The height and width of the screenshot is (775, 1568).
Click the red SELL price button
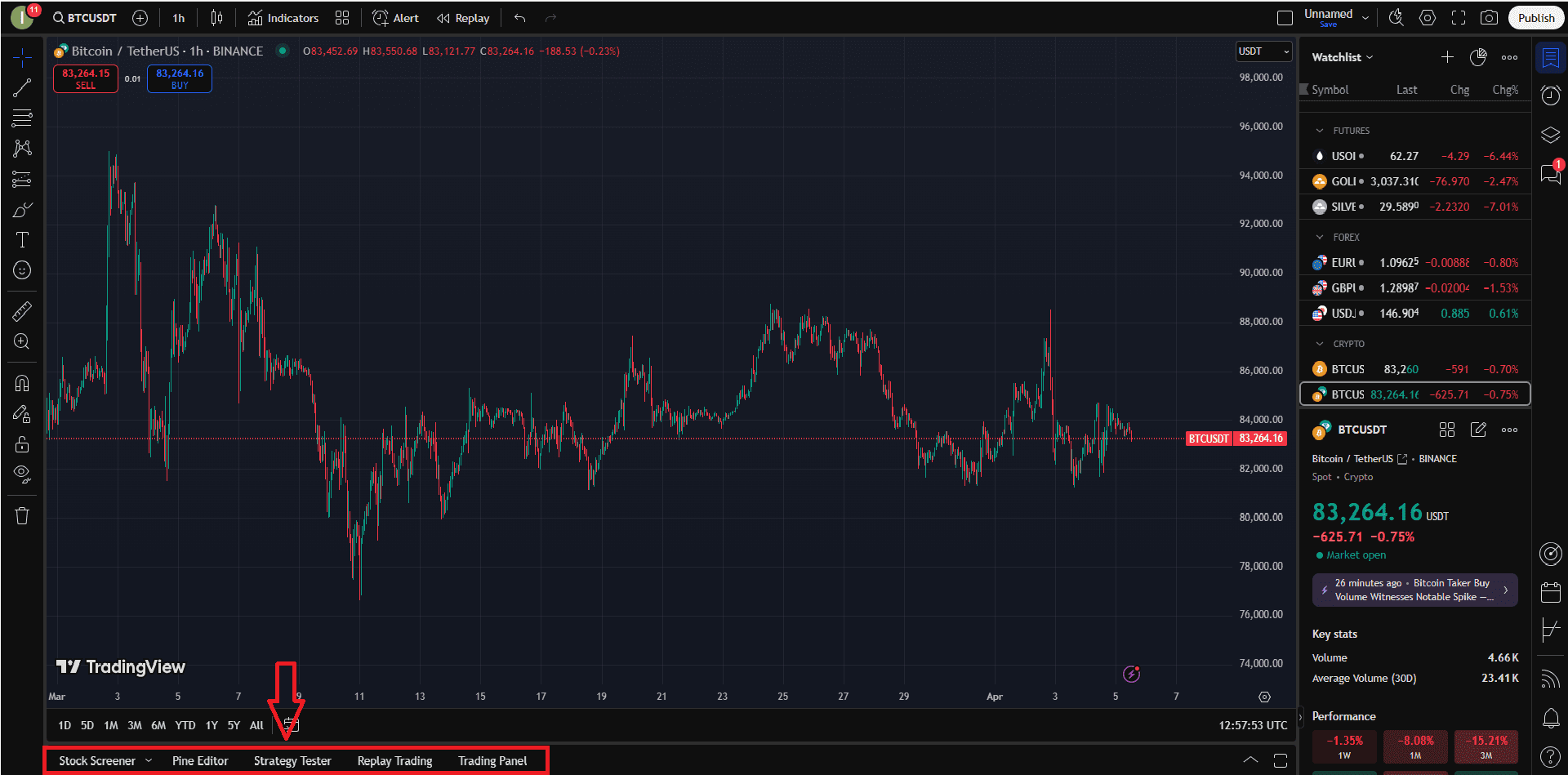pyautogui.click(x=86, y=78)
